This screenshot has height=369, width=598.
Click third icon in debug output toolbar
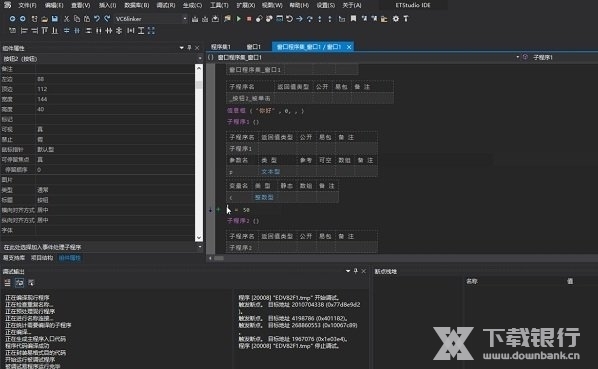[31, 282]
